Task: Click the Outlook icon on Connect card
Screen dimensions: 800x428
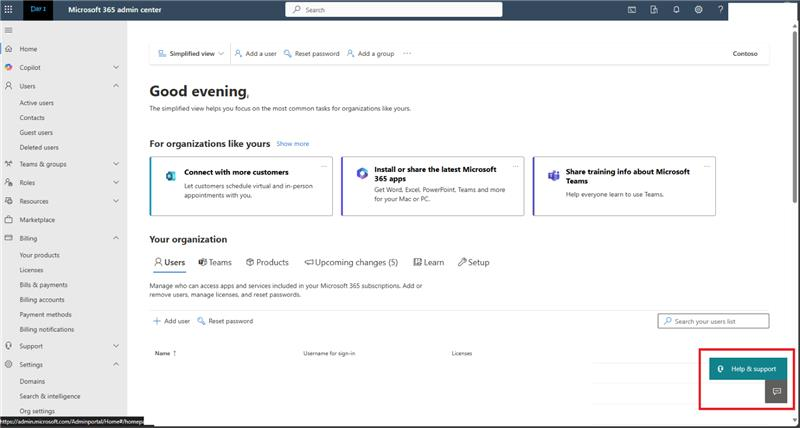Action: (x=170, y=176)
